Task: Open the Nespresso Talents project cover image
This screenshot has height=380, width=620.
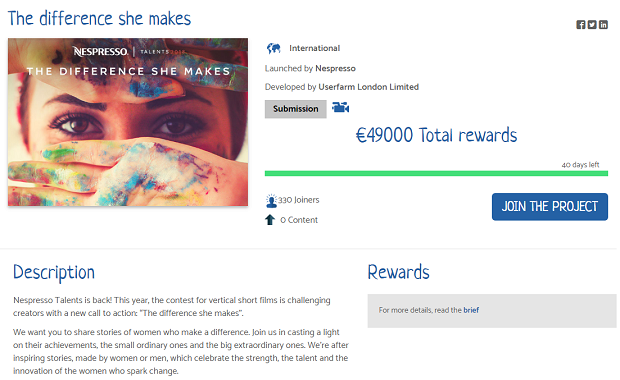Action: coord(128,122)
